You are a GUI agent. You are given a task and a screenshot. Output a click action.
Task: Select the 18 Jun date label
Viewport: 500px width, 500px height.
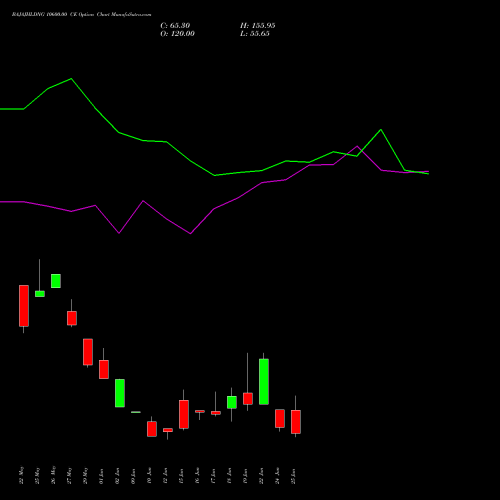(x=230, y=476)
